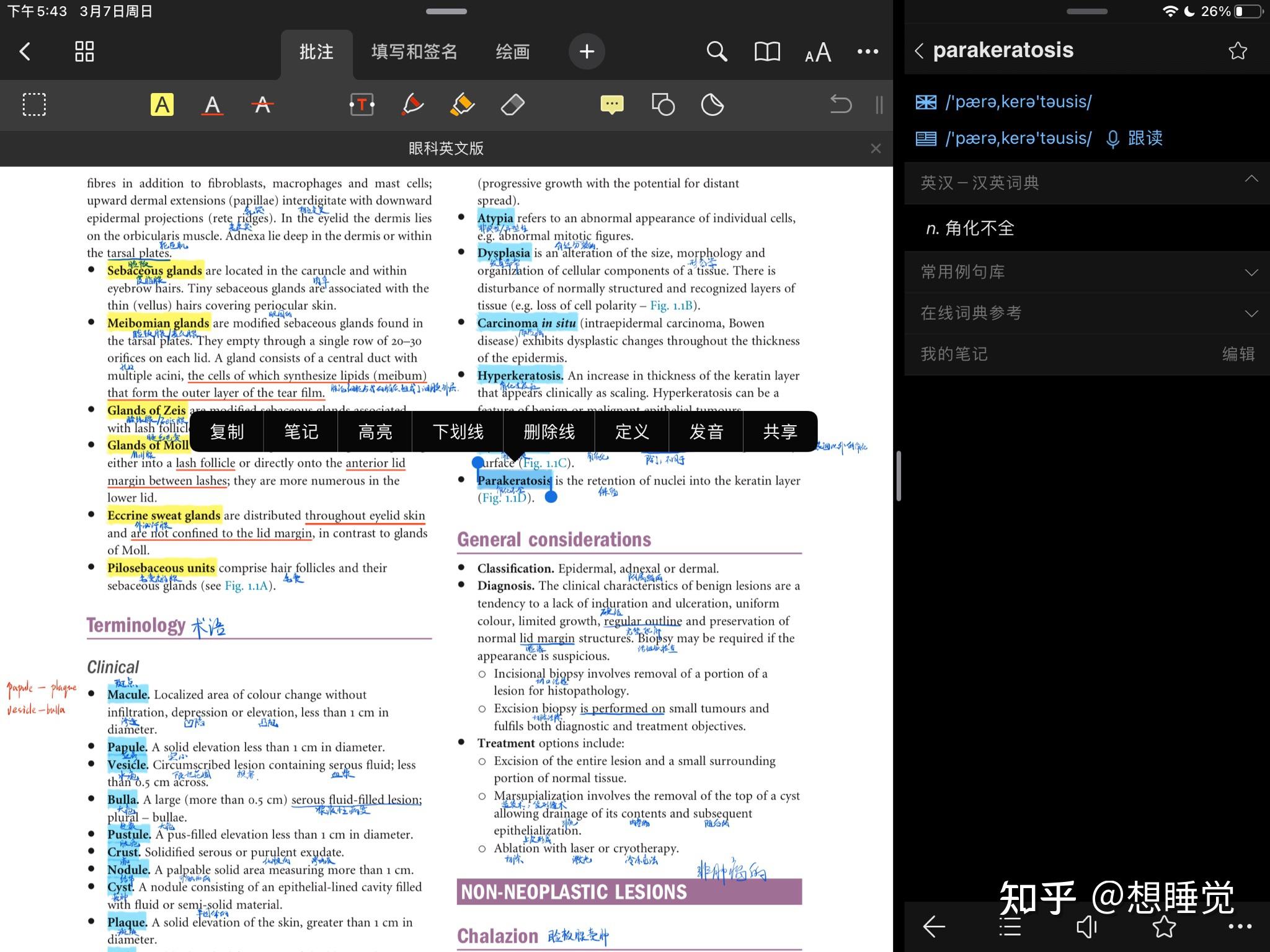The height and width of the screenshot is (952, 1270).
Task: Play British pronunciation of parakeratosis
Action: [x=926, y=102]
